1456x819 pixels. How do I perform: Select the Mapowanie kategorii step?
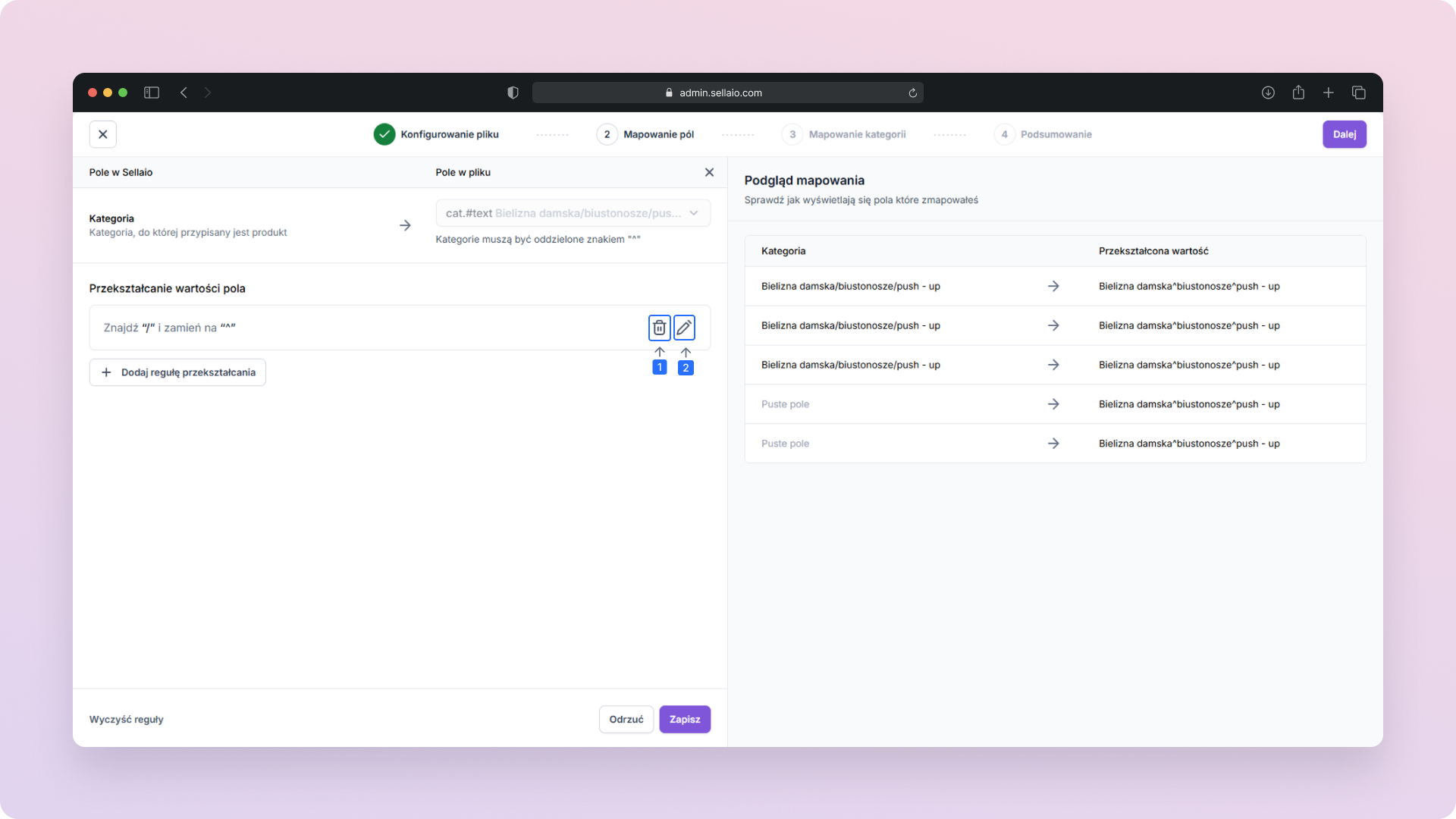[844, 134]
